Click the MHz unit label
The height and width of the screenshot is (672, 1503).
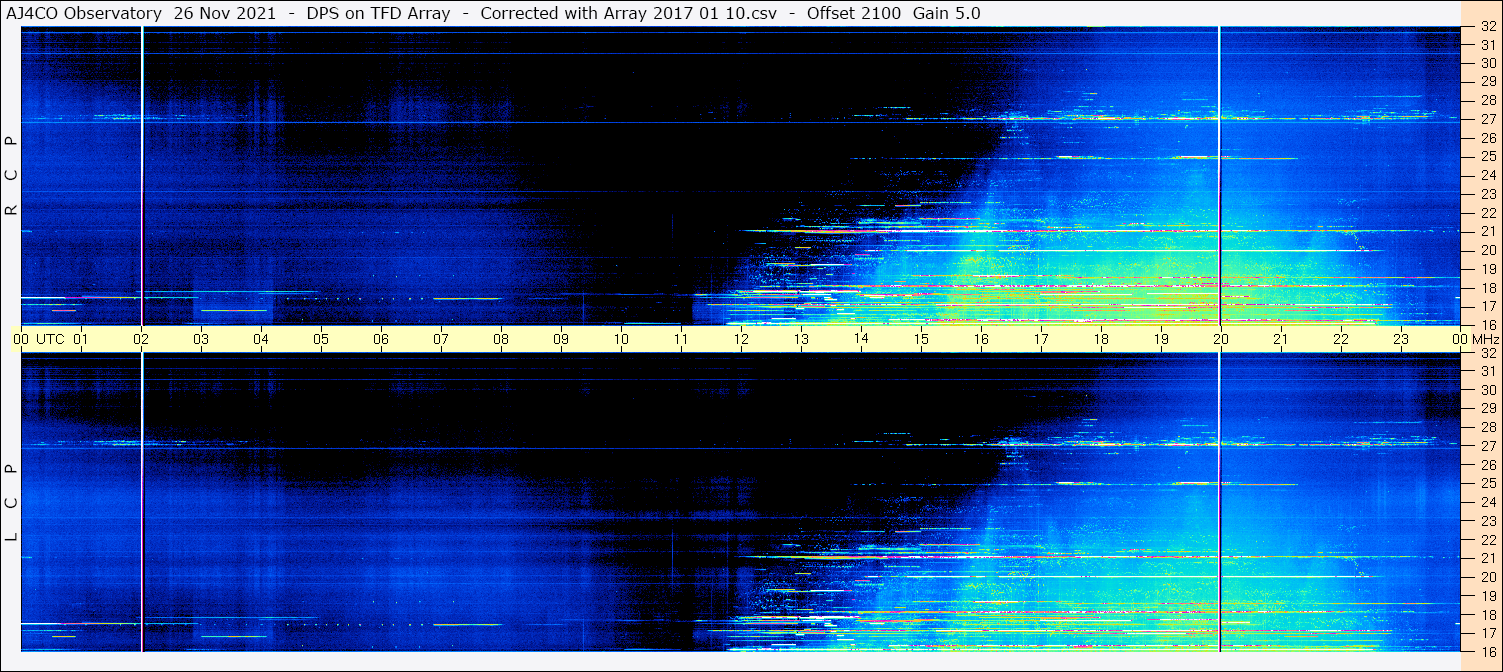(1484, 339)
